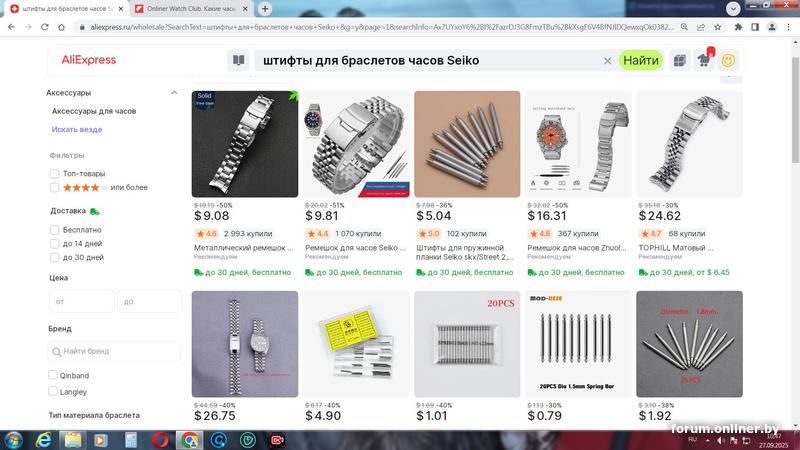Enable the Топ-товары filter checkbox
The width and height of the screenshot is (800, 450).
[x=55, y=173]
